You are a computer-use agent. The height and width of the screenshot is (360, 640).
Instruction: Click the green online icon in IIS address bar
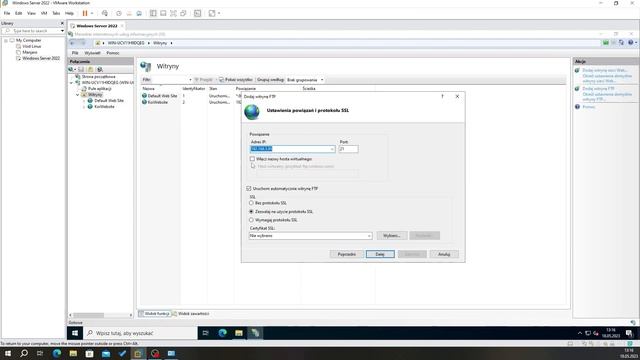(606, 42)
